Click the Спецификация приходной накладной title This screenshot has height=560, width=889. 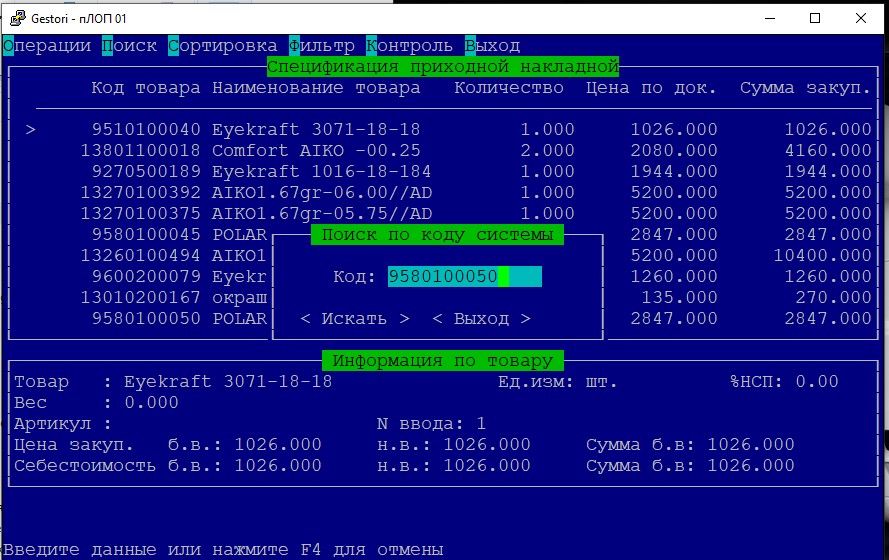(x=443, y=66)
